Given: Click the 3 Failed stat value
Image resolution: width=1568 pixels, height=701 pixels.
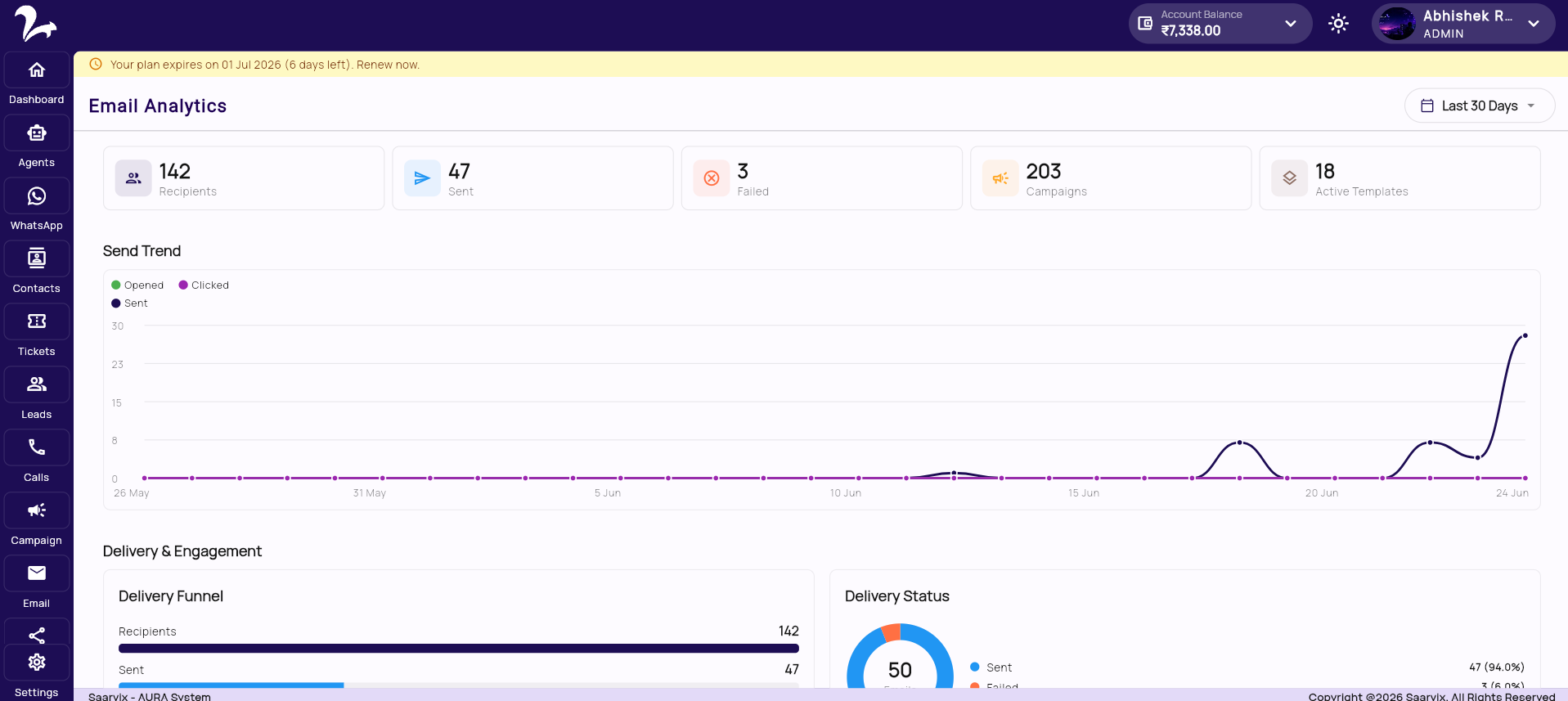Looking at the screenshot, I should click(743, 171).
